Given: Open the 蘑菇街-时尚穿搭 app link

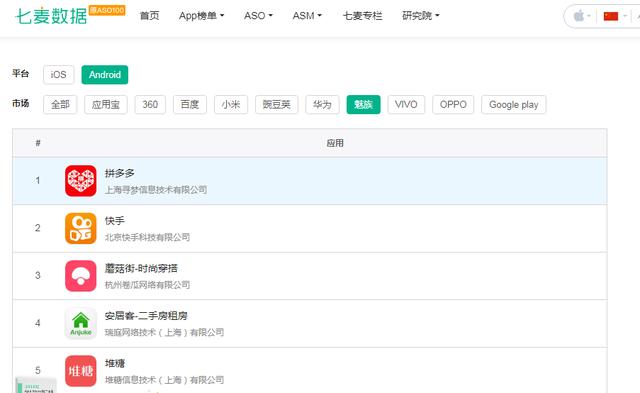Looking at the screenshot, I should tap(141, 268).
